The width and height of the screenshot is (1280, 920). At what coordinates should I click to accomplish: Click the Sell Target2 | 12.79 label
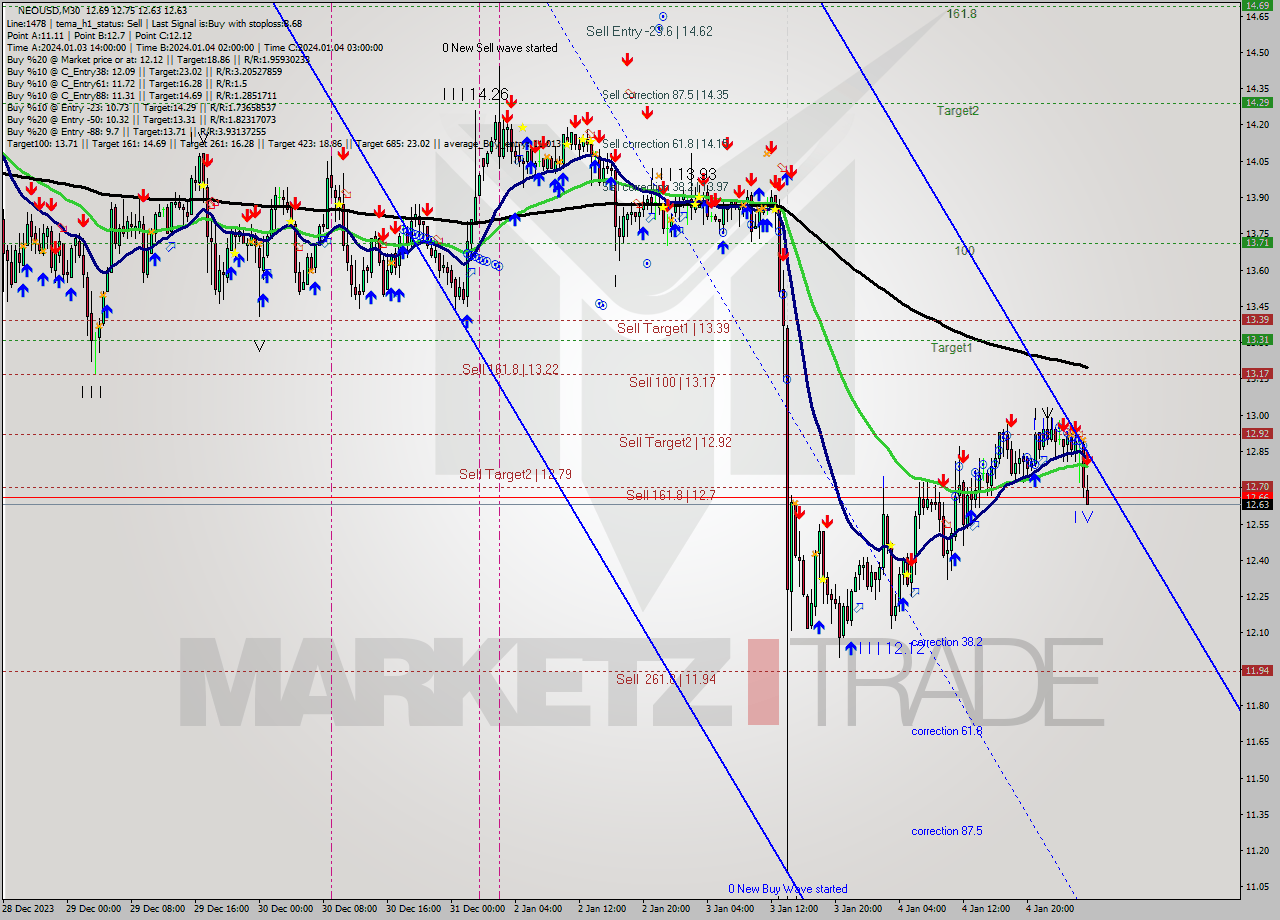click(x=515, y=474)
